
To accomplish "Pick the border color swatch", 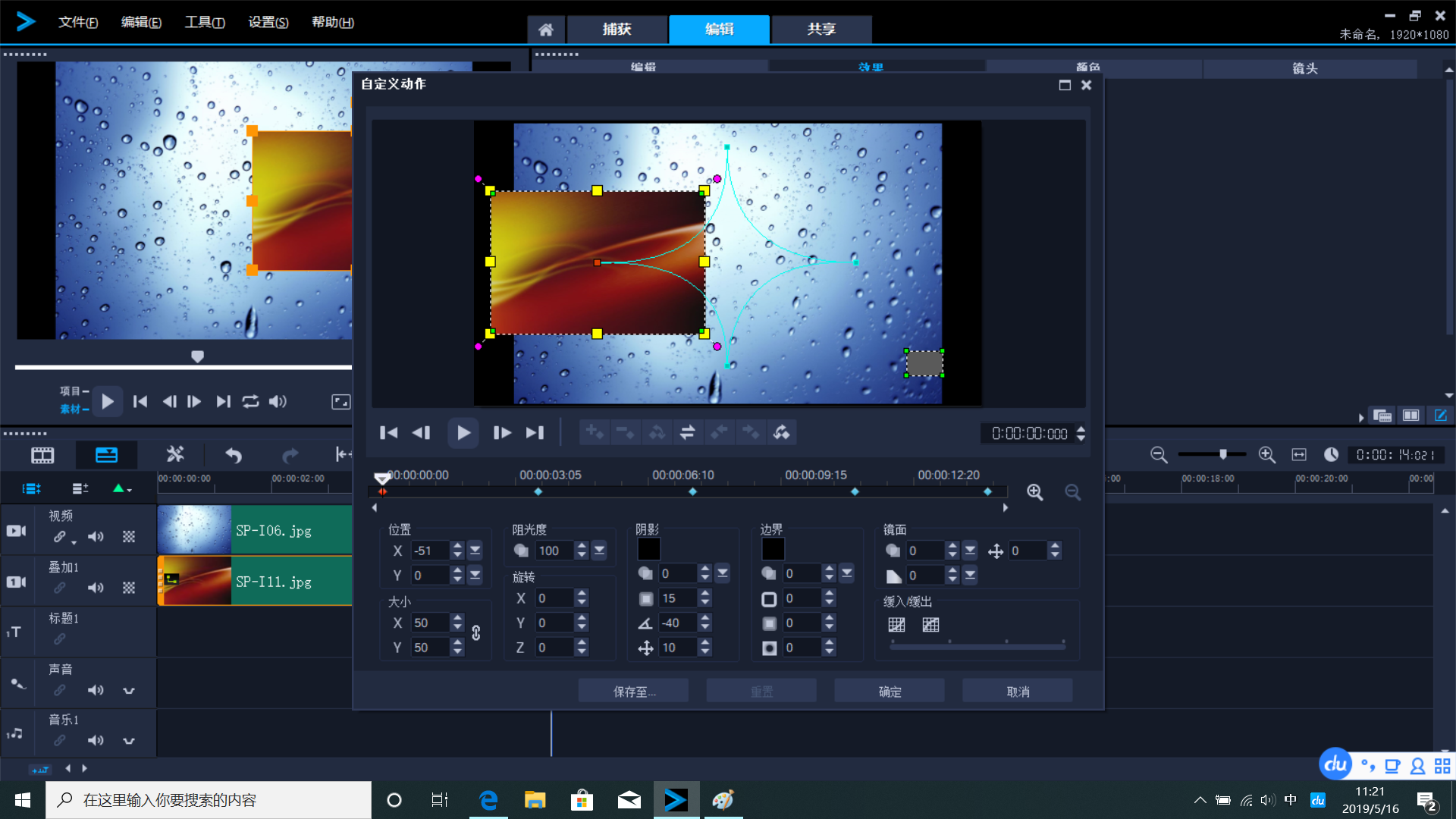I will pyautogui.click(x=773, y=549).
